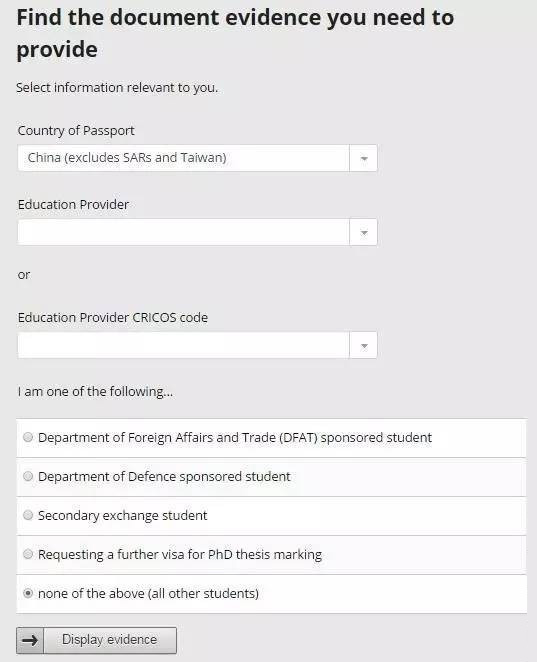
Task: Click the Education Provider input field
Action: pos(184,232)
